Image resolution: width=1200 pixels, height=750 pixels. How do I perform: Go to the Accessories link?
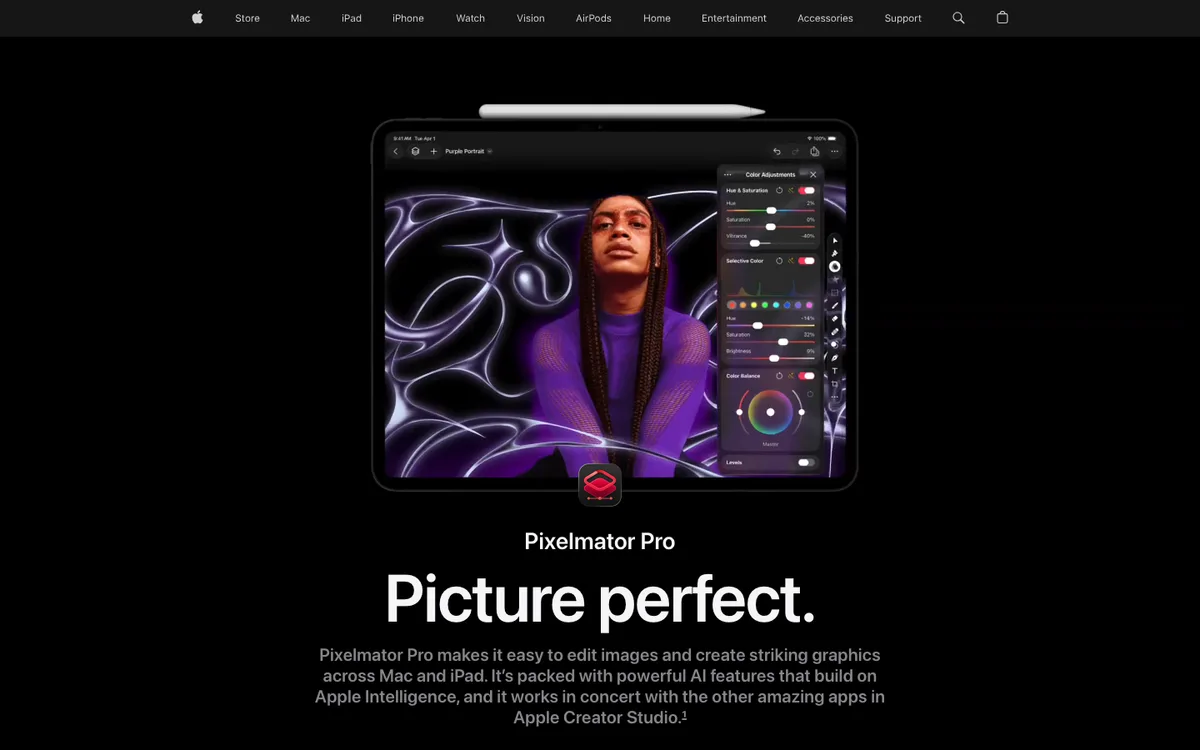click(825, 18)
